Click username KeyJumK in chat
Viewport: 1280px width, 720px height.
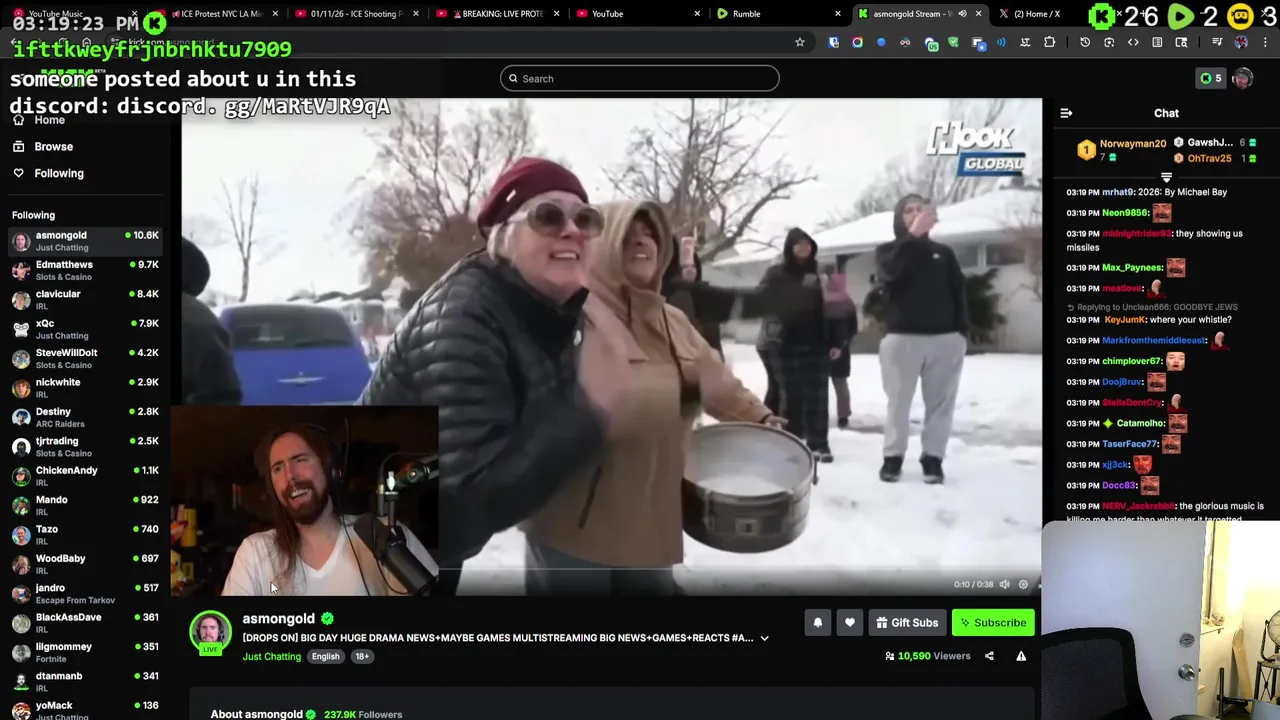(x=1125, y=320)
